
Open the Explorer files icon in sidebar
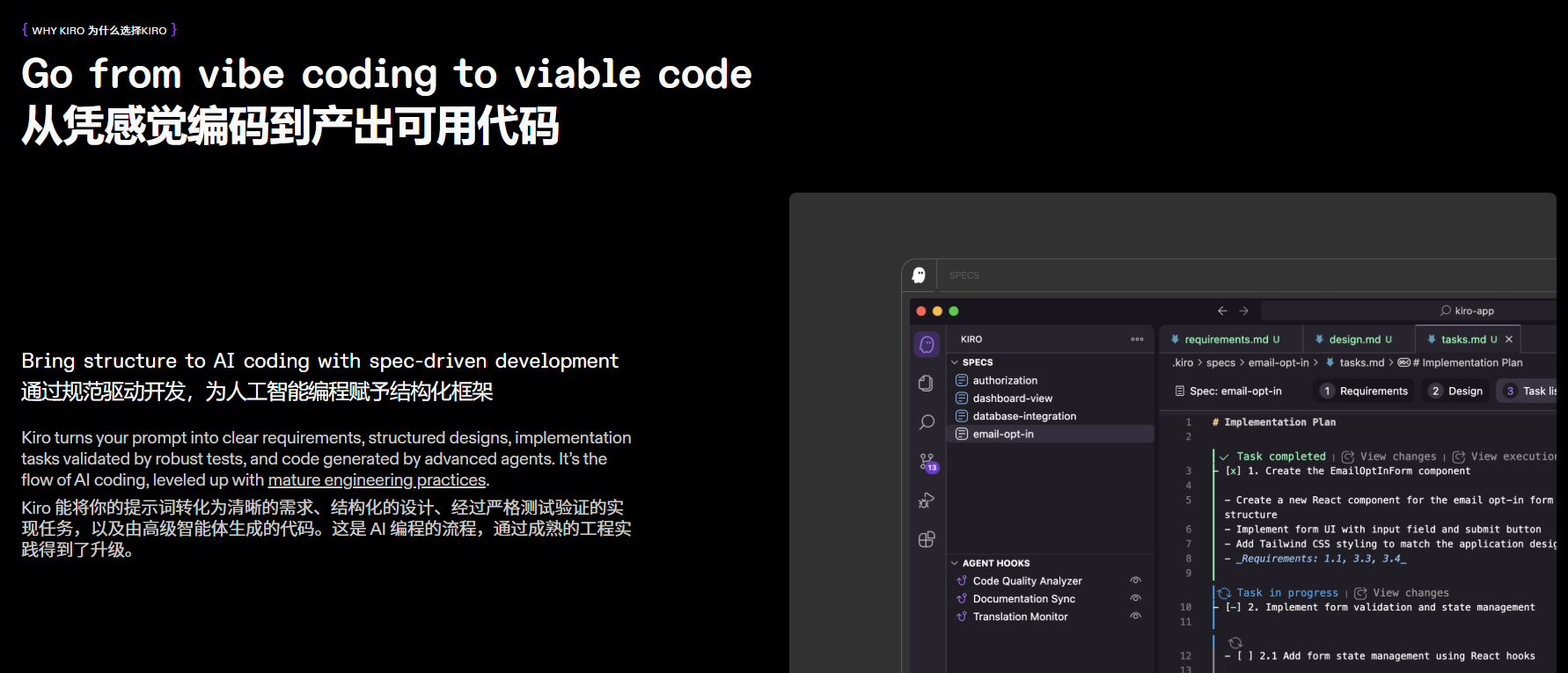[927, 383]
